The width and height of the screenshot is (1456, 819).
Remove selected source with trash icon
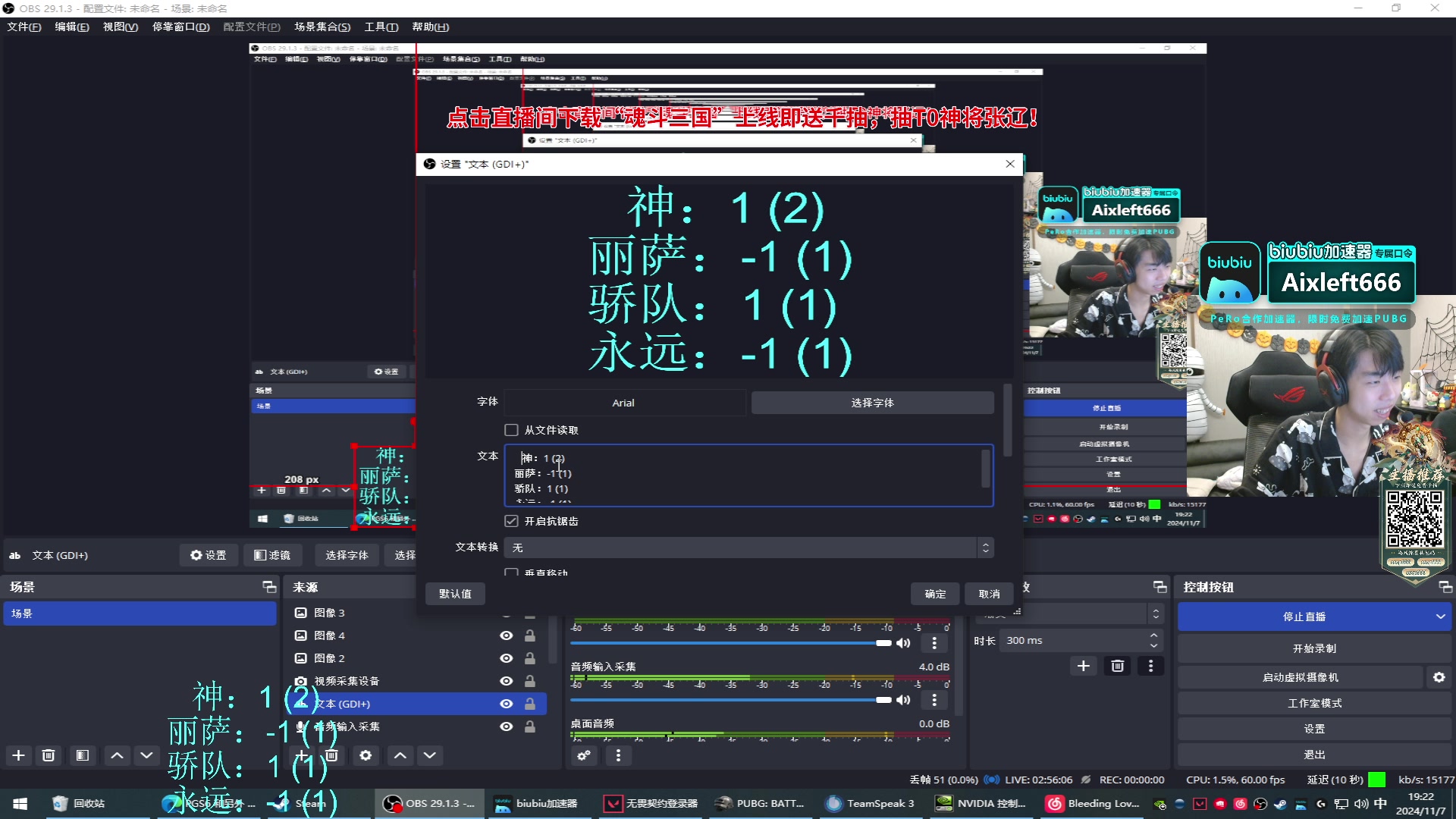coord(331,755)
